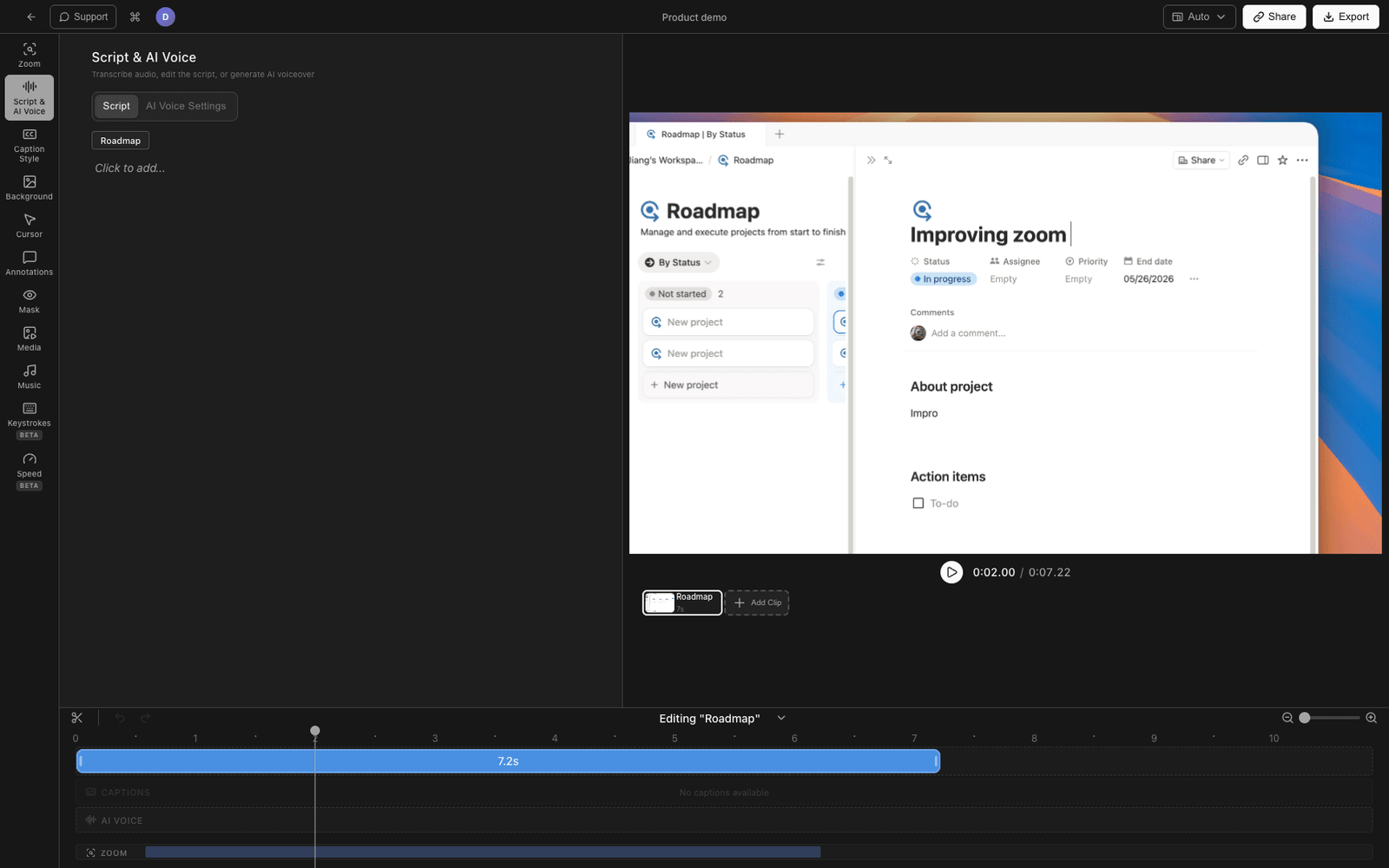Open the By Status view dropdown
The width and height of the screenshot is (1389, 868).
tap(678, 262)
